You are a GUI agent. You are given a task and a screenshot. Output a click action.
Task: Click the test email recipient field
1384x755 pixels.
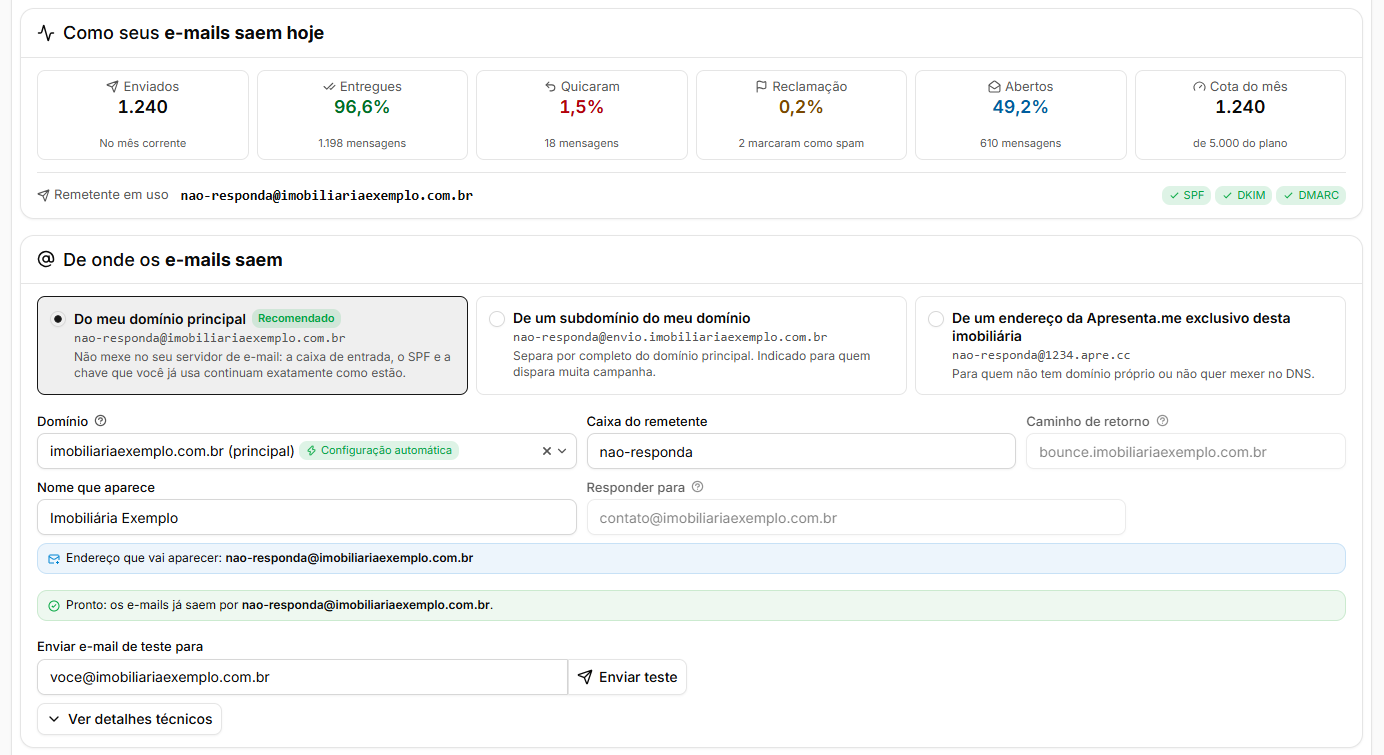302,677
